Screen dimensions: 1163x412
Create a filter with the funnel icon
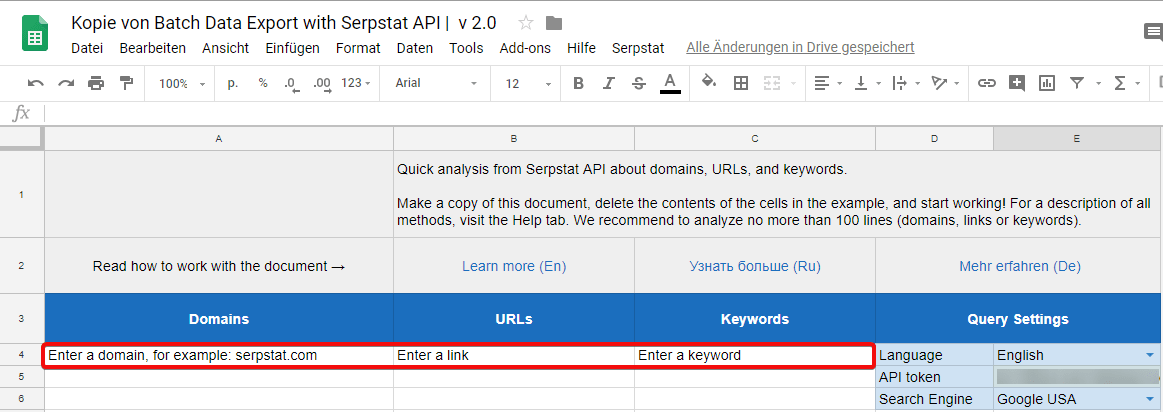(x=1077, y=83)
